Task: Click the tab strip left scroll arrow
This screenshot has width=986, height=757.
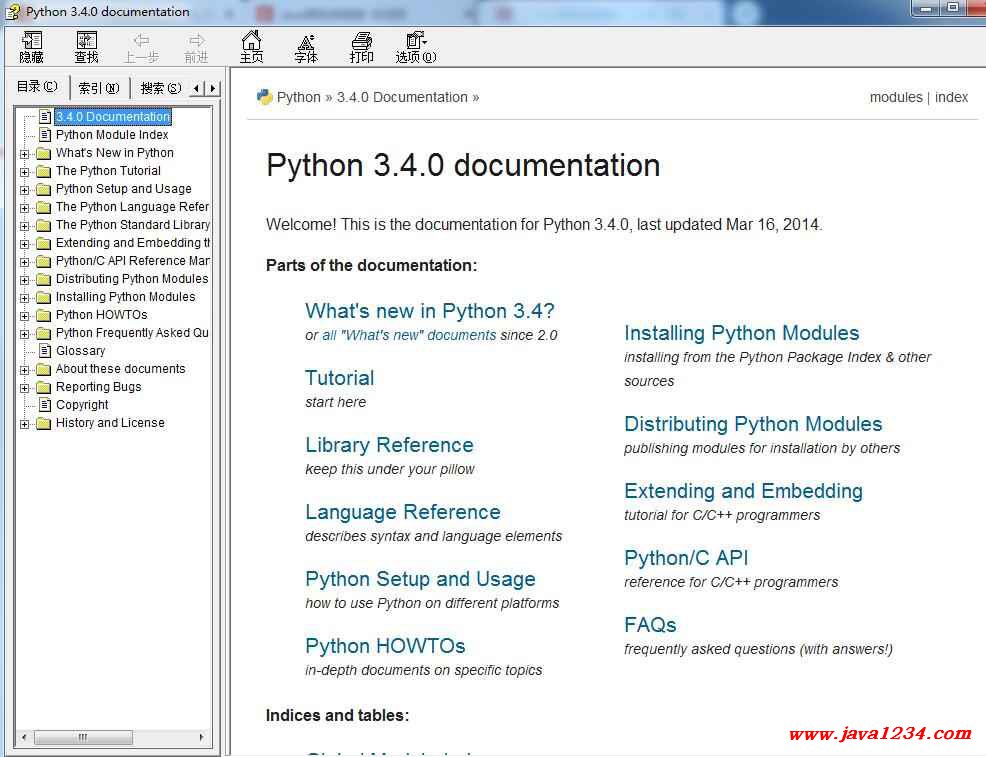Action: point(197,88)
